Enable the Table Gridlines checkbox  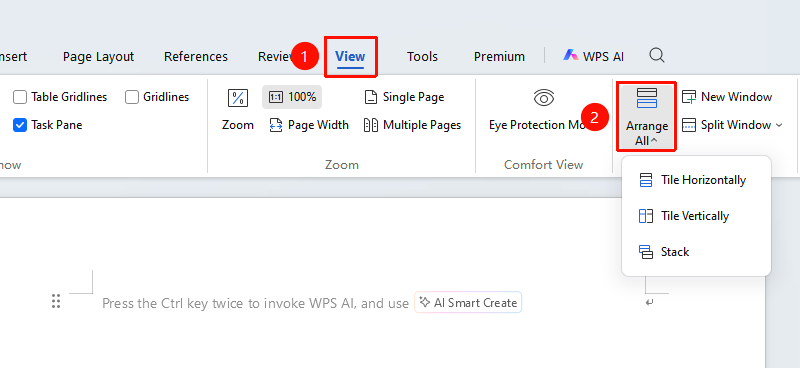tap(20, 97)
